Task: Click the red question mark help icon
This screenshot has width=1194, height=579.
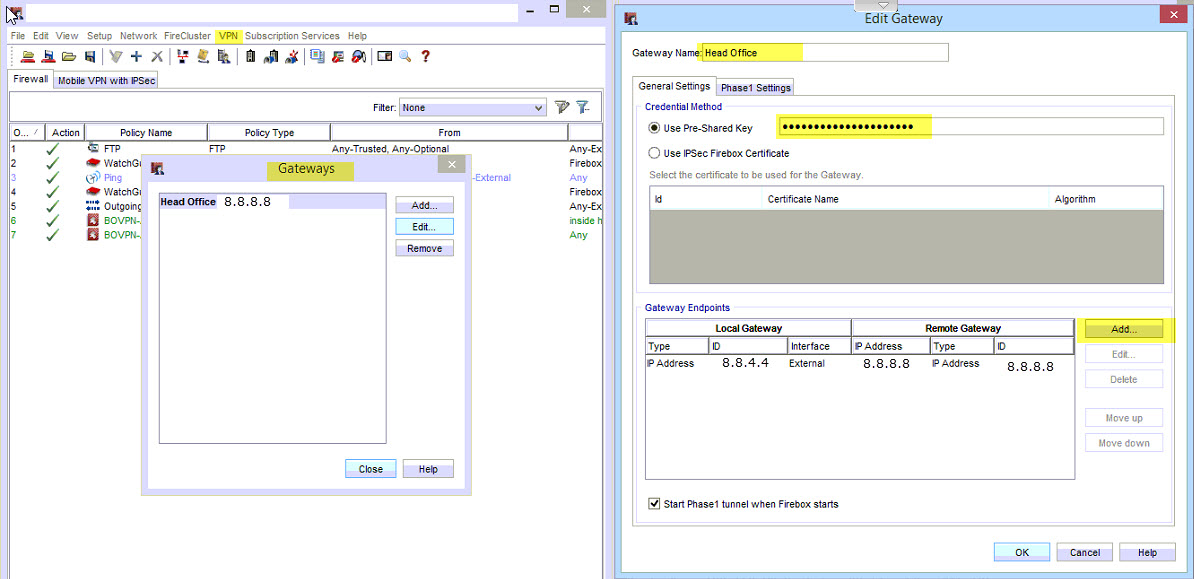Action: point(426,56)
